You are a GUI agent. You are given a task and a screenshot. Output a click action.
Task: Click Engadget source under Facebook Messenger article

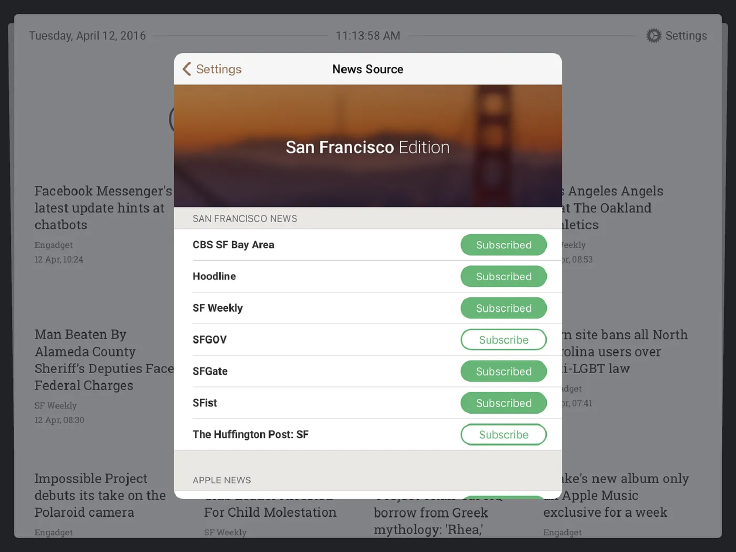click(54, 245)
